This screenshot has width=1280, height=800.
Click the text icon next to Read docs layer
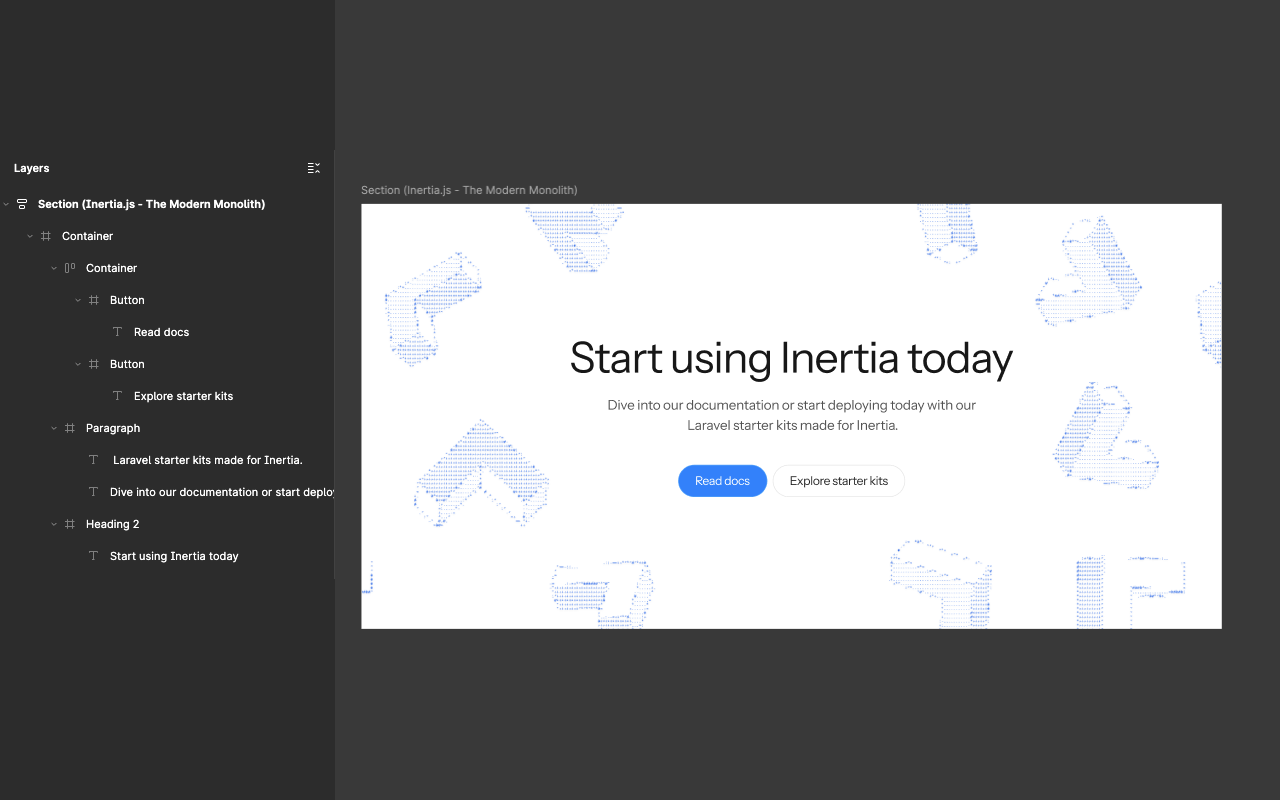tap(118, 332)
